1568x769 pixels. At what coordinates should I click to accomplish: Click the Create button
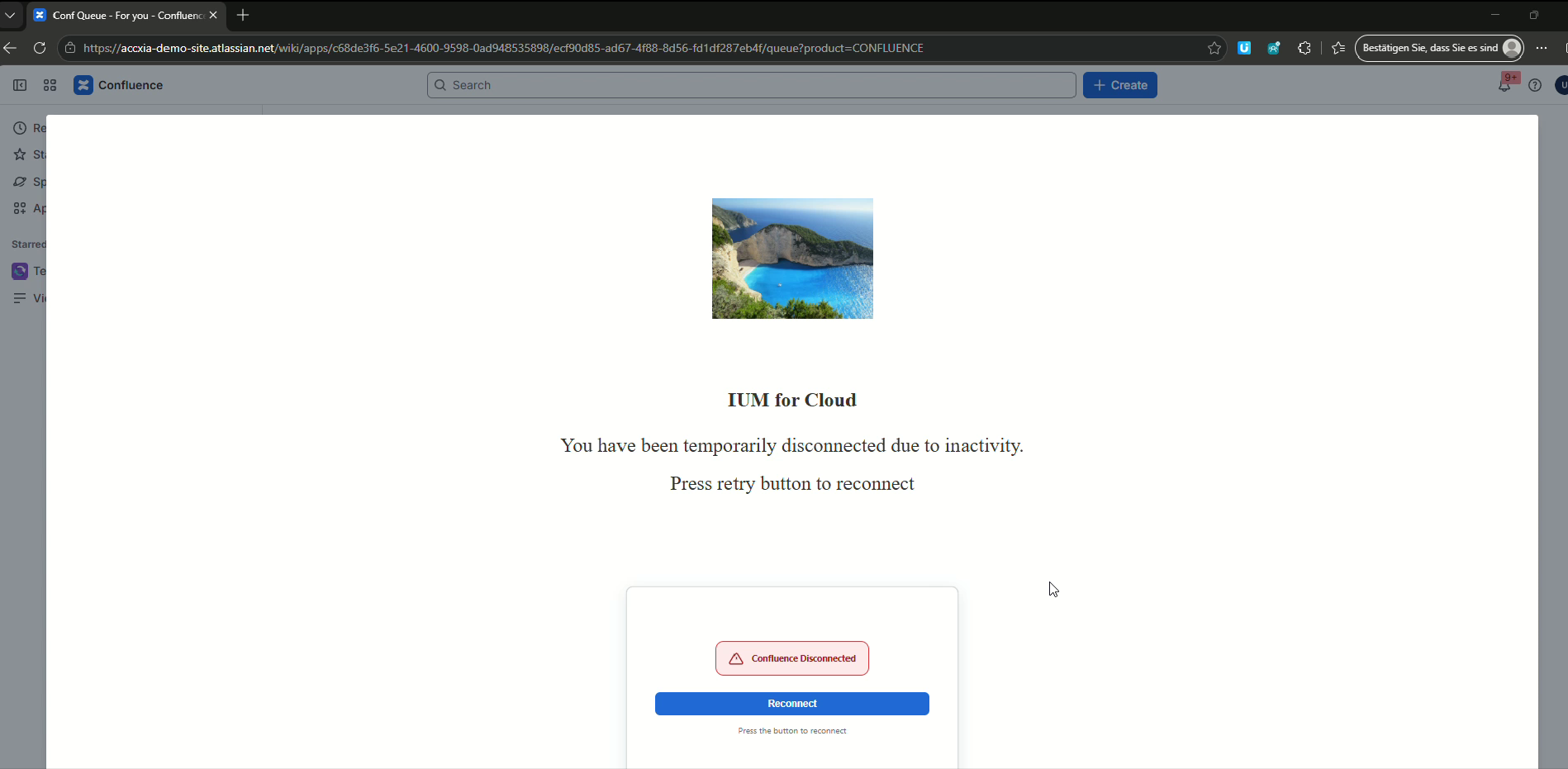point(1120,85)
